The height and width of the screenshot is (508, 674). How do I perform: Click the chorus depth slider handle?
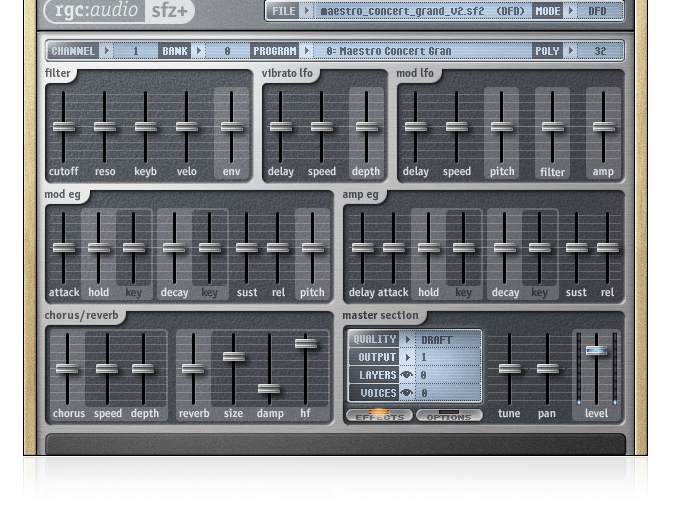coord(143,369)
